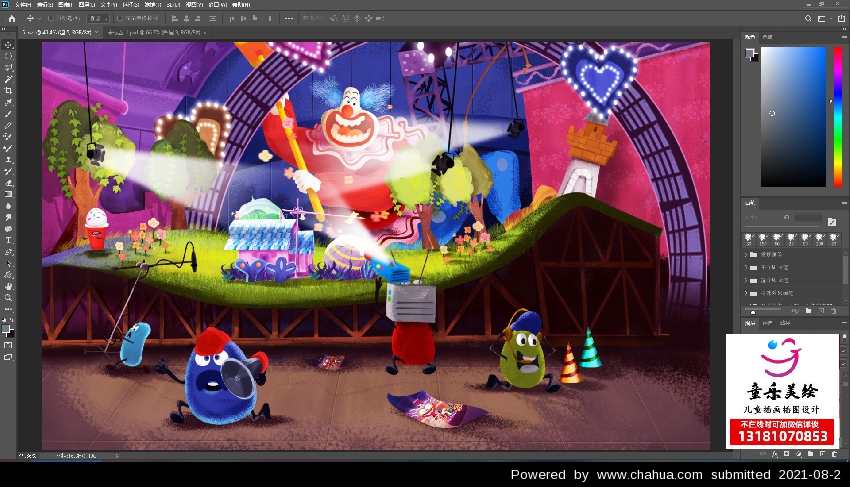Create a new brush in Brushes panel
Screen dimensions: 850x487
pos(821,311)
